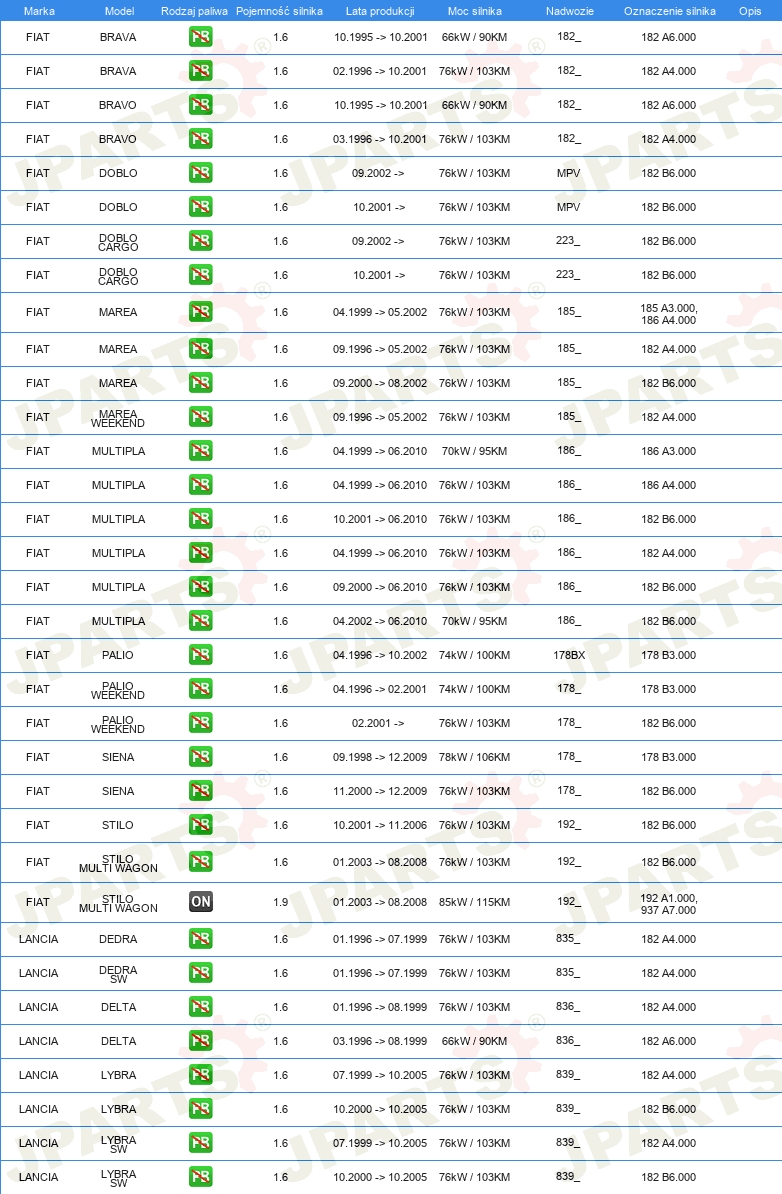The image size is (782, 1194).
Task: Click petrol icon in BRAVA 66kW / 90KM row
Action: [201, 37]
